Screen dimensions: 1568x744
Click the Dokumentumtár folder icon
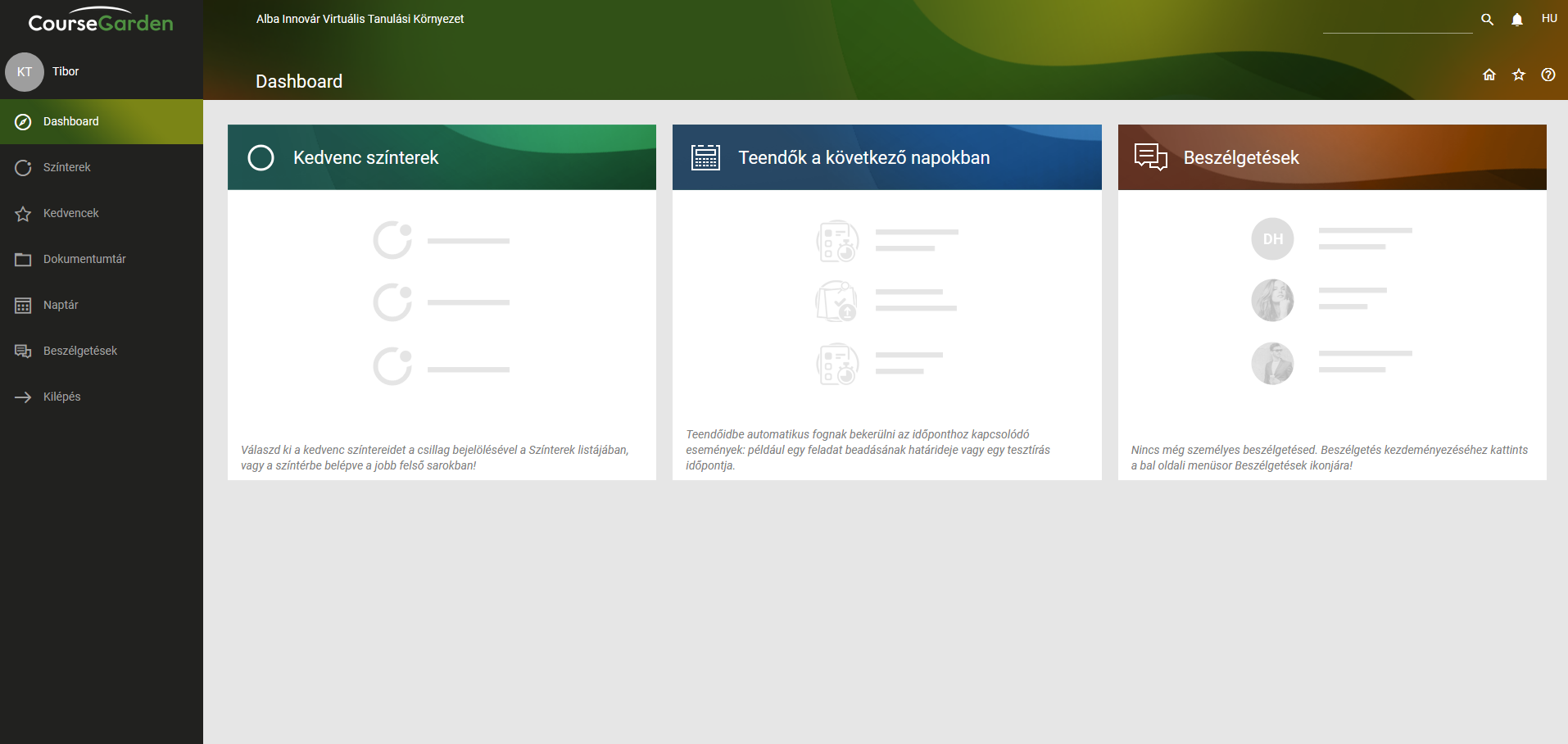(x=23, y=260)
